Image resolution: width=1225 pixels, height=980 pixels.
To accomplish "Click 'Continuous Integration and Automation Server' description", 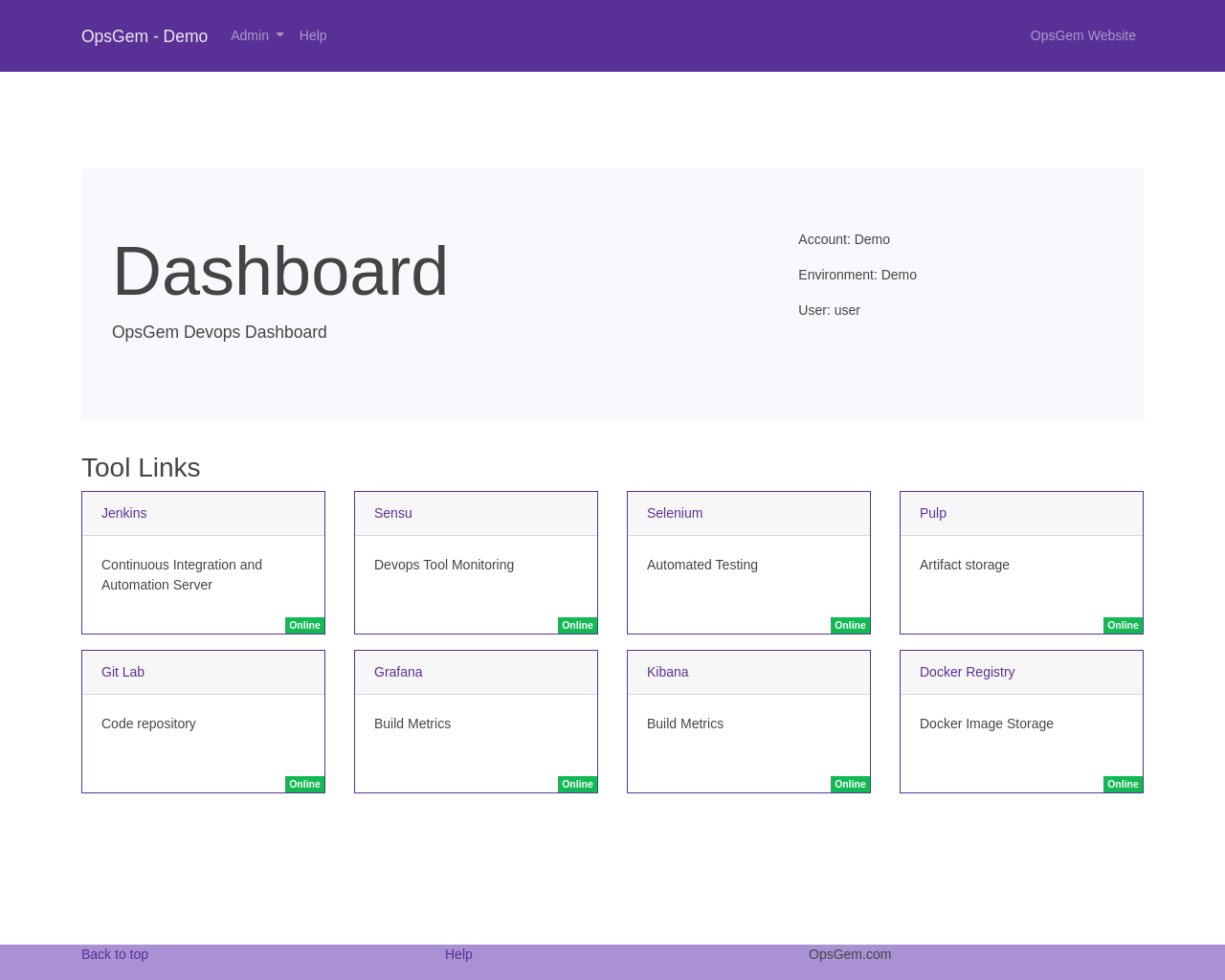I will point(182,575).
